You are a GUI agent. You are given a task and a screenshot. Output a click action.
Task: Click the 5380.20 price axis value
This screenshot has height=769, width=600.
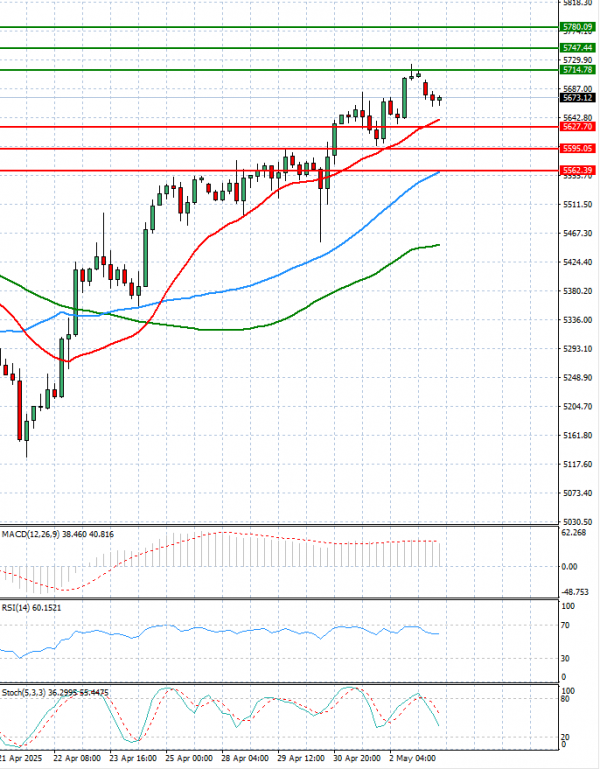pyautogui.click(x=577, y=291)
